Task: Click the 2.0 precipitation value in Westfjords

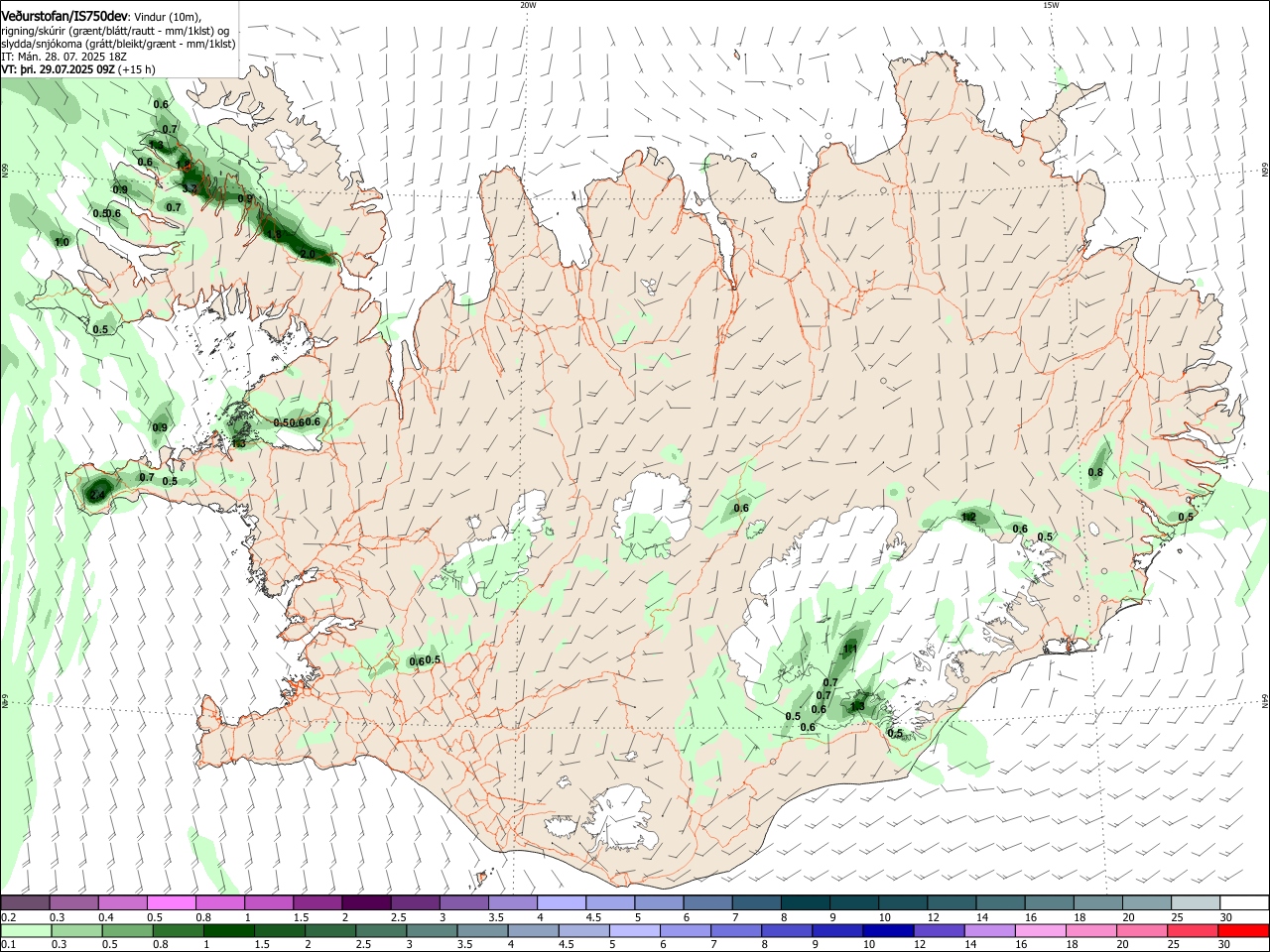Action: point(307,254)
